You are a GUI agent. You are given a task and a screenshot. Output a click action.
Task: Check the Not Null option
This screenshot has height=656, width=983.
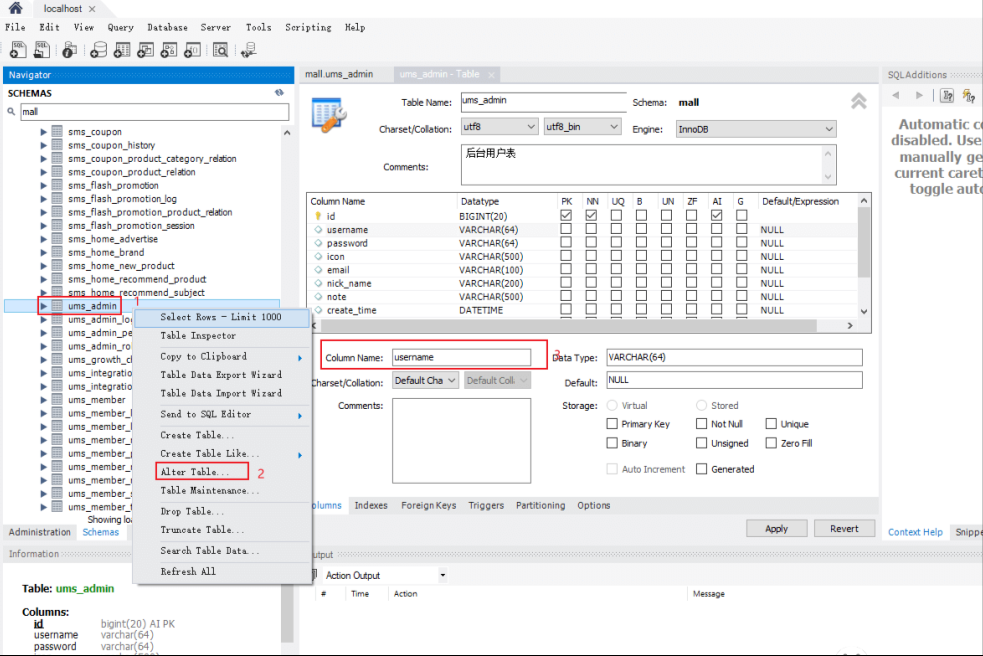tap(702, 424)
